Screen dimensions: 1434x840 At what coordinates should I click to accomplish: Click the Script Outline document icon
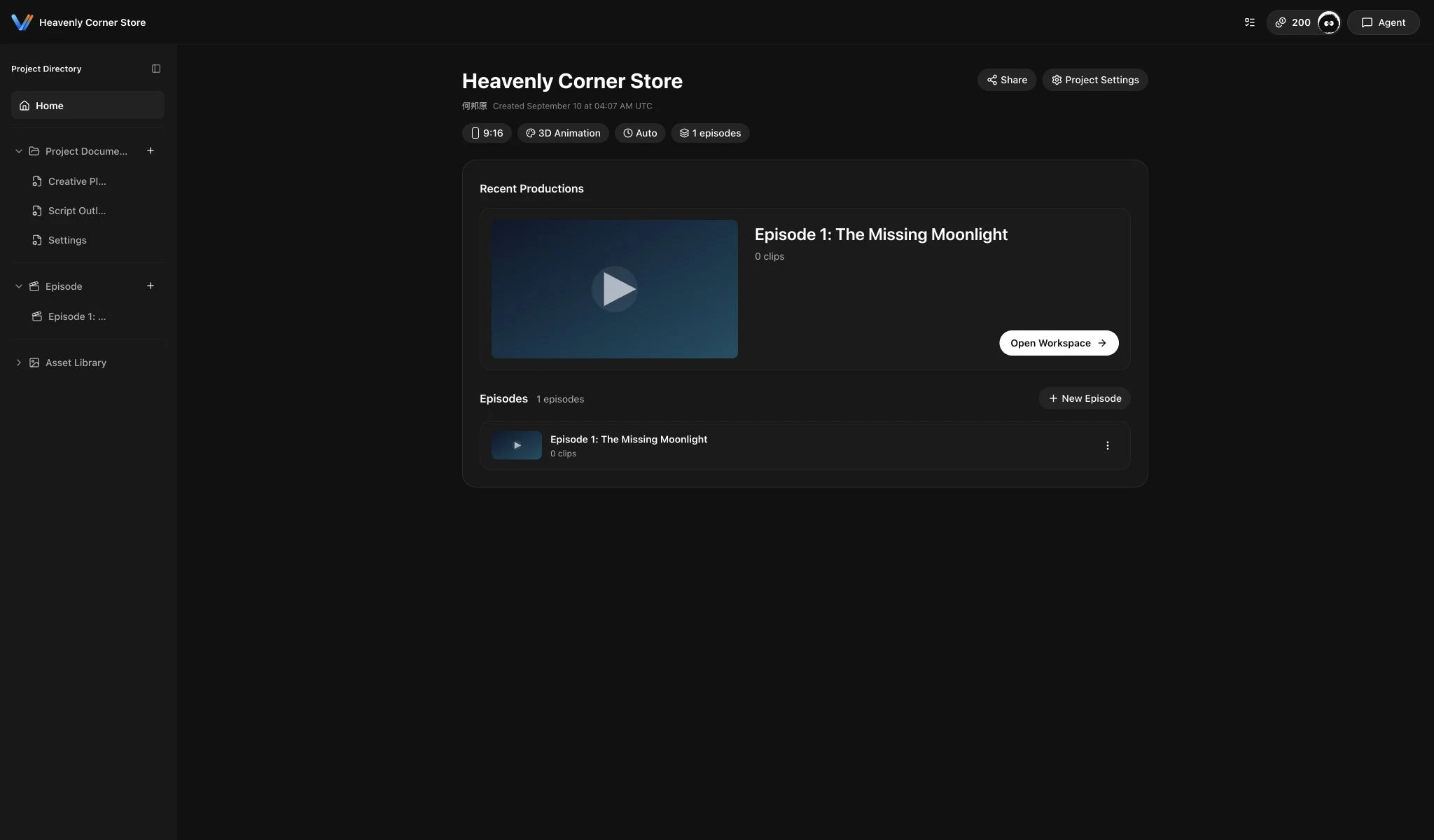click(37, 211)
